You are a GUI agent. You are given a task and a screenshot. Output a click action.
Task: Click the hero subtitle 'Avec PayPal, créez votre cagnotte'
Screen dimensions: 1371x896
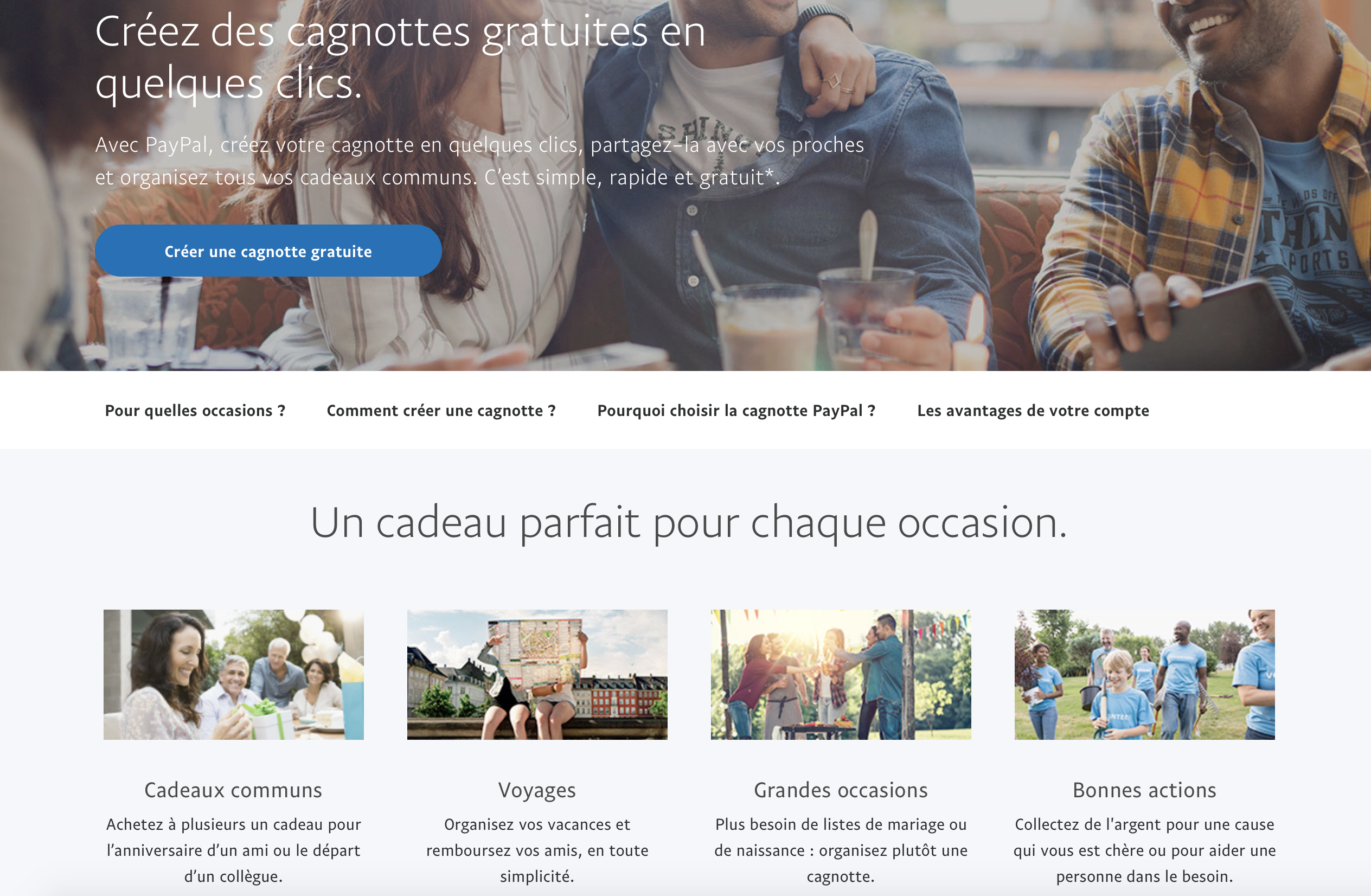[479, 161]
